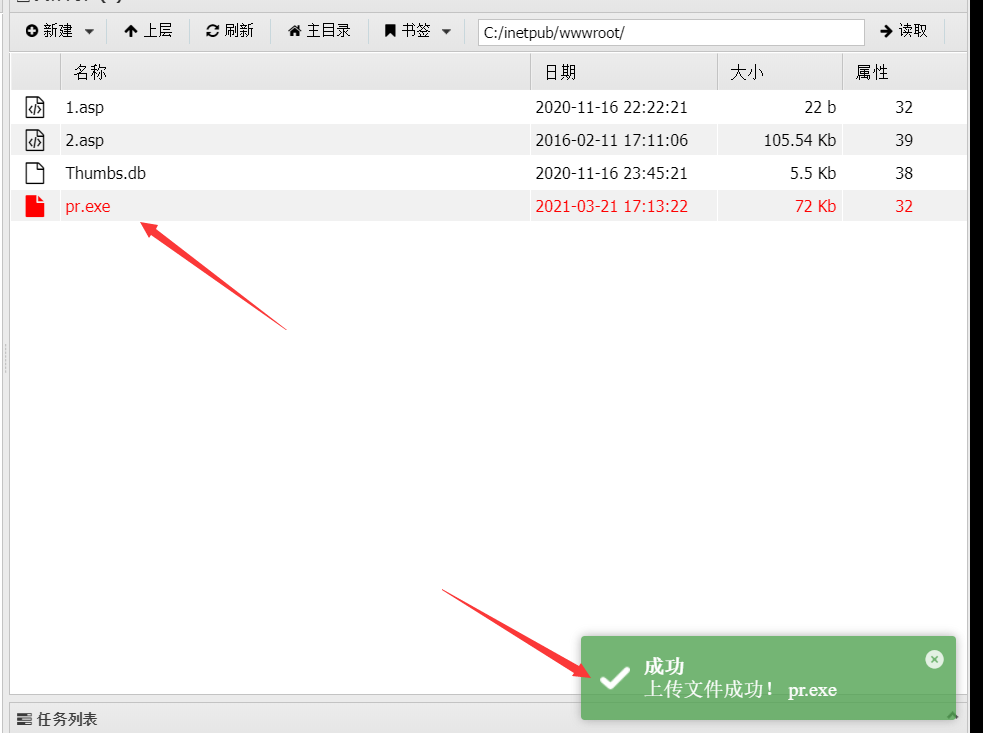983x733 pixels.
Task: Click the 书签 bookmark icon
Action: click(x=390, y=31)
